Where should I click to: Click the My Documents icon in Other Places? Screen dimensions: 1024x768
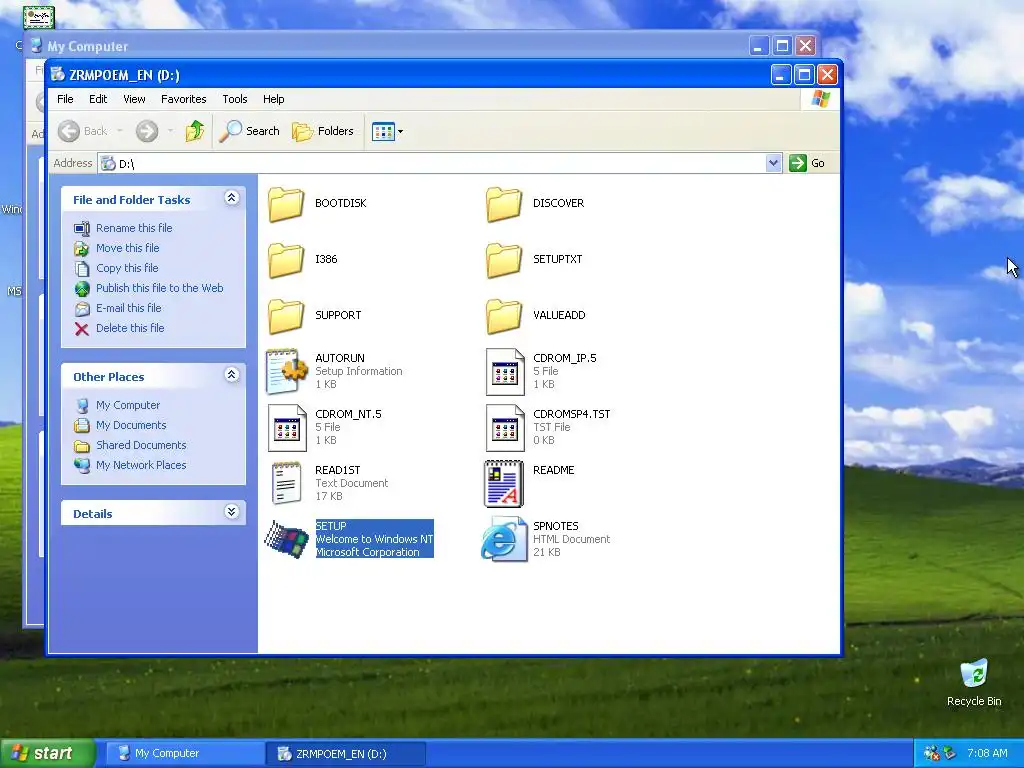coord(82,425)
